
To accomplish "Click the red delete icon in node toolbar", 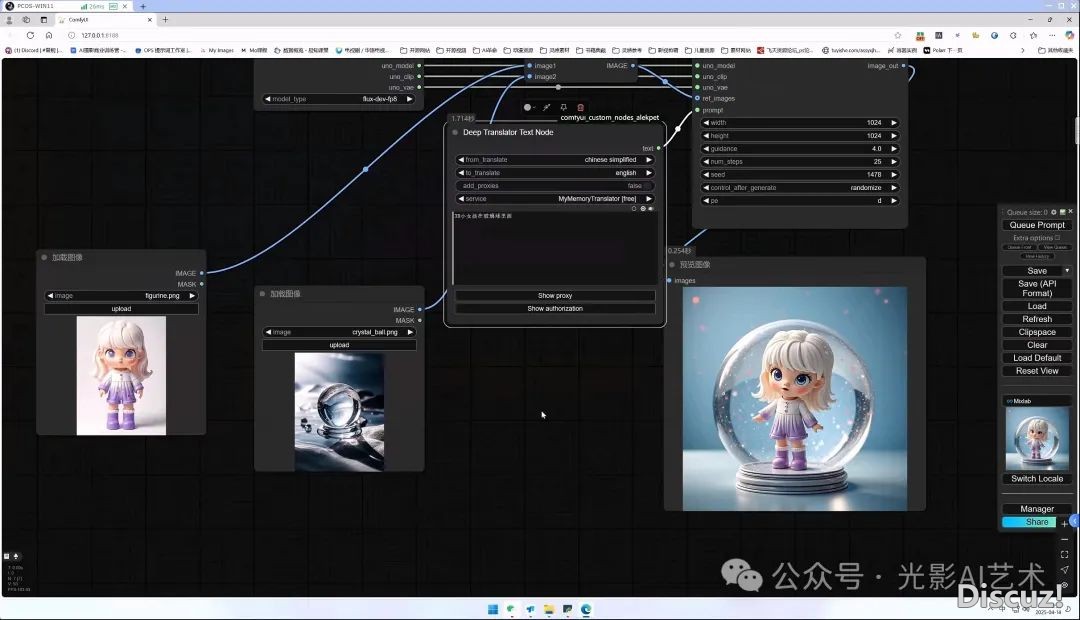I will (581, 107).
